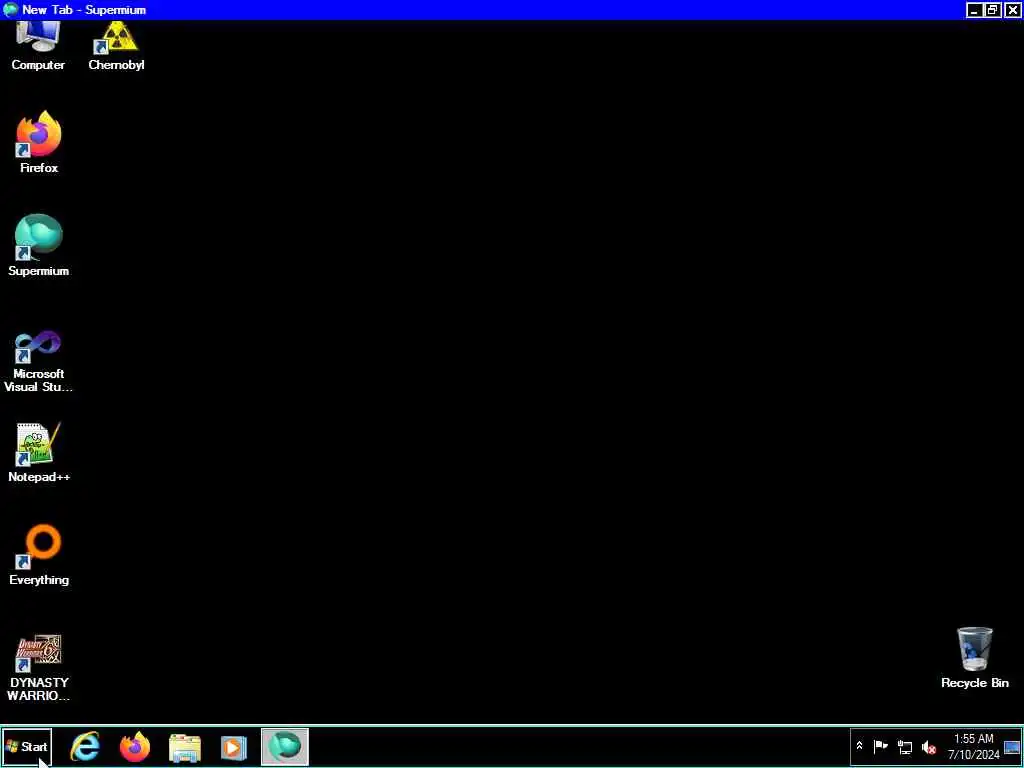Restore down the Supermium window

(993, 10)
